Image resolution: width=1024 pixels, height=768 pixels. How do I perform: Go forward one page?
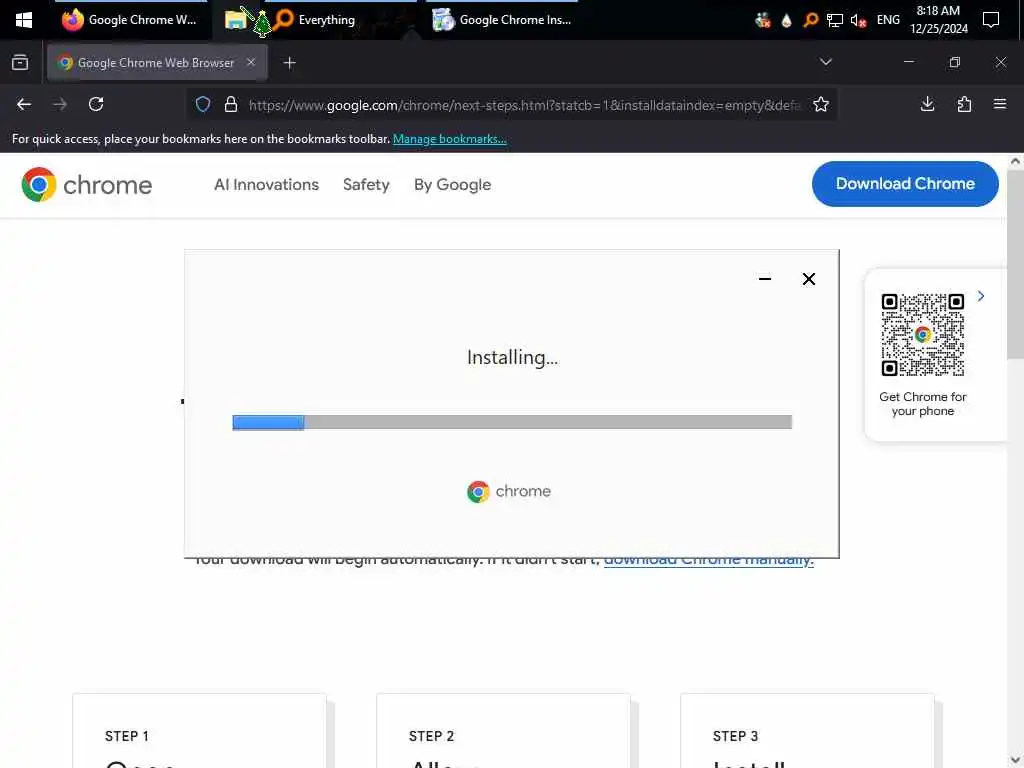point(60,104)
